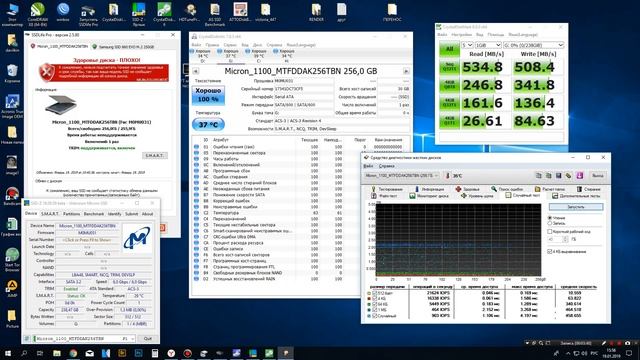The image size is (640, 360).
Task: Click the green All button in CrystalDiskMark
Action: (449, 49)
